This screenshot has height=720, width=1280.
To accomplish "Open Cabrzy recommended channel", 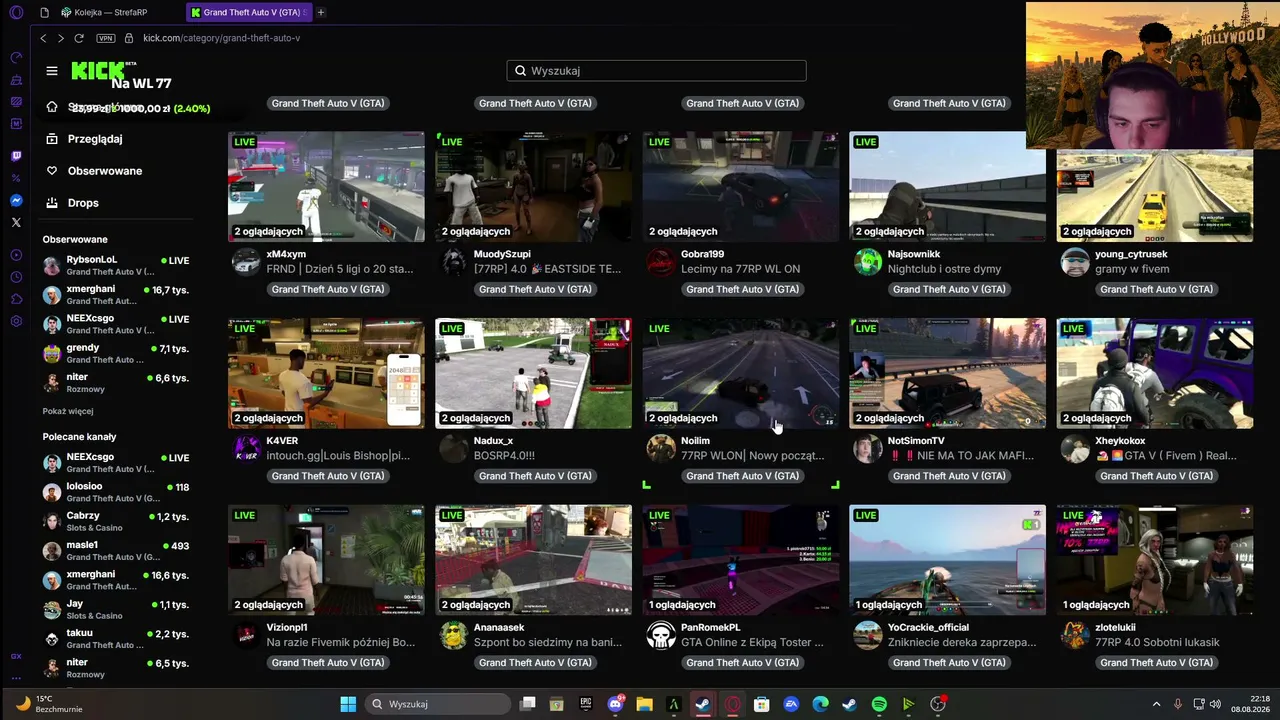I will click(x=116, y=521).
